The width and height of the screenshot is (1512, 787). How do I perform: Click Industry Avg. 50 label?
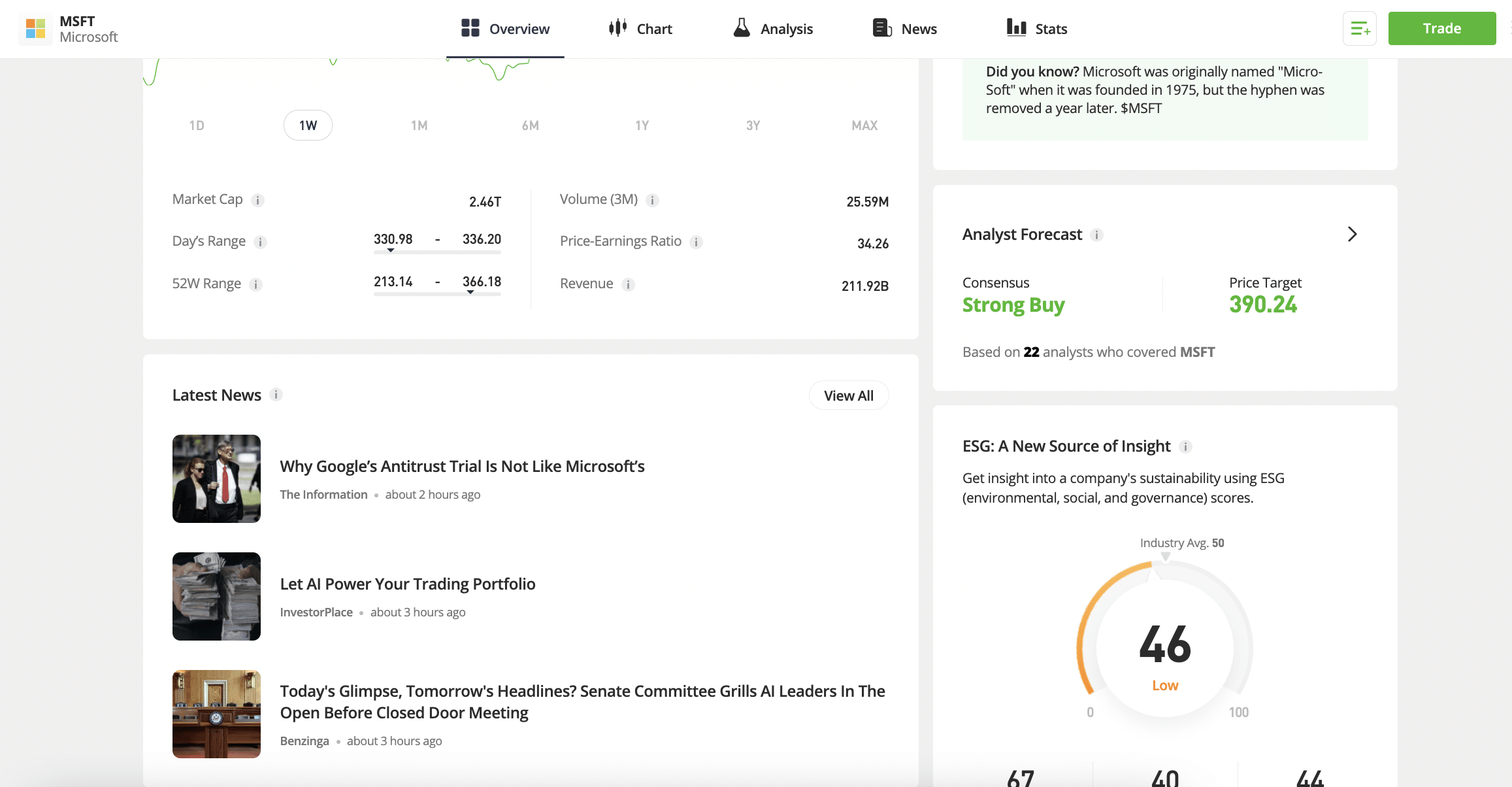(1182, 543)
